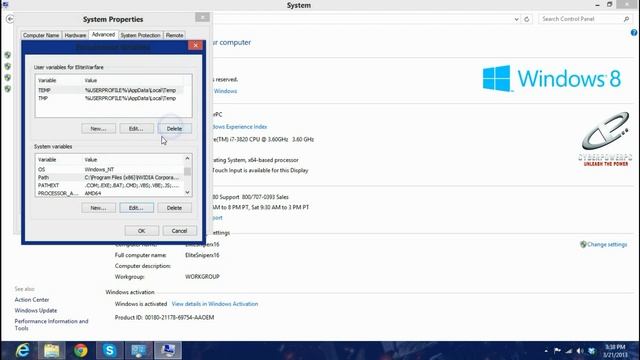640x360 pixels.
Task: Confirm Environment Variables with OK
Action: click(142, 231)
